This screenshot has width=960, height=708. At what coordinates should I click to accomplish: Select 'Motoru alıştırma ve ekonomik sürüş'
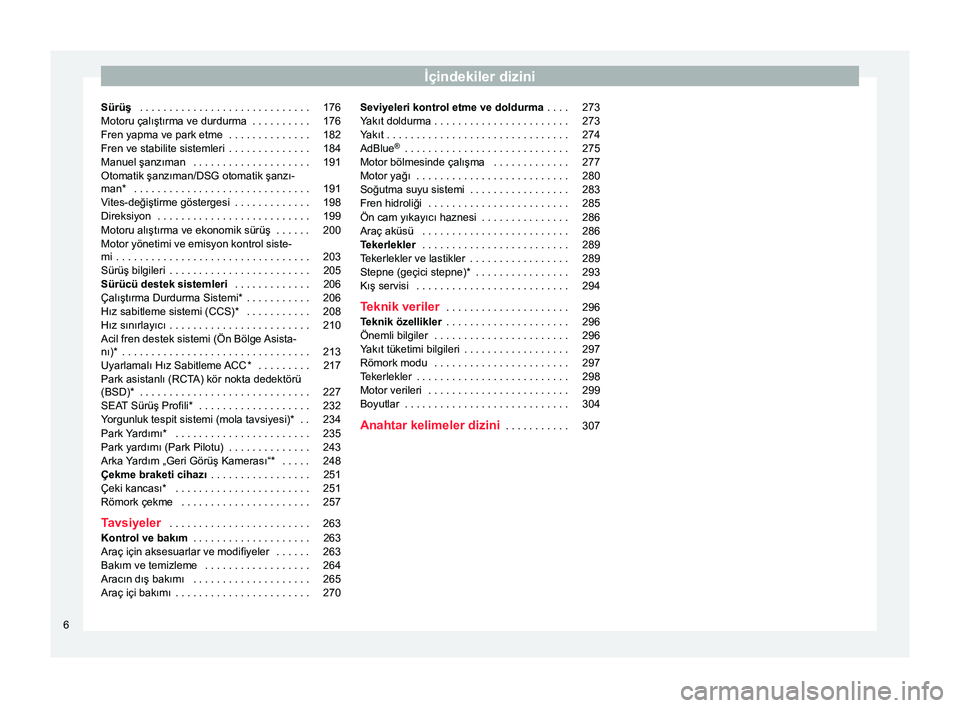tap(220, 230)
